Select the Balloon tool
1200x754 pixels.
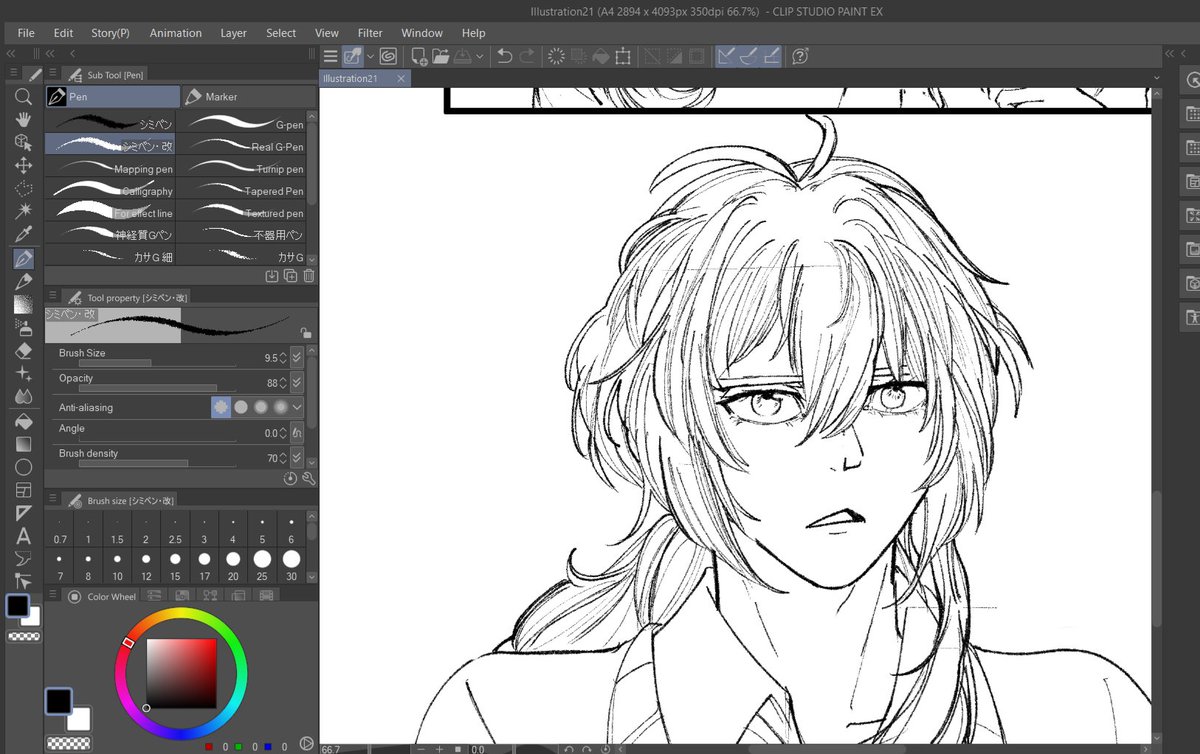[x=24, y=558]
